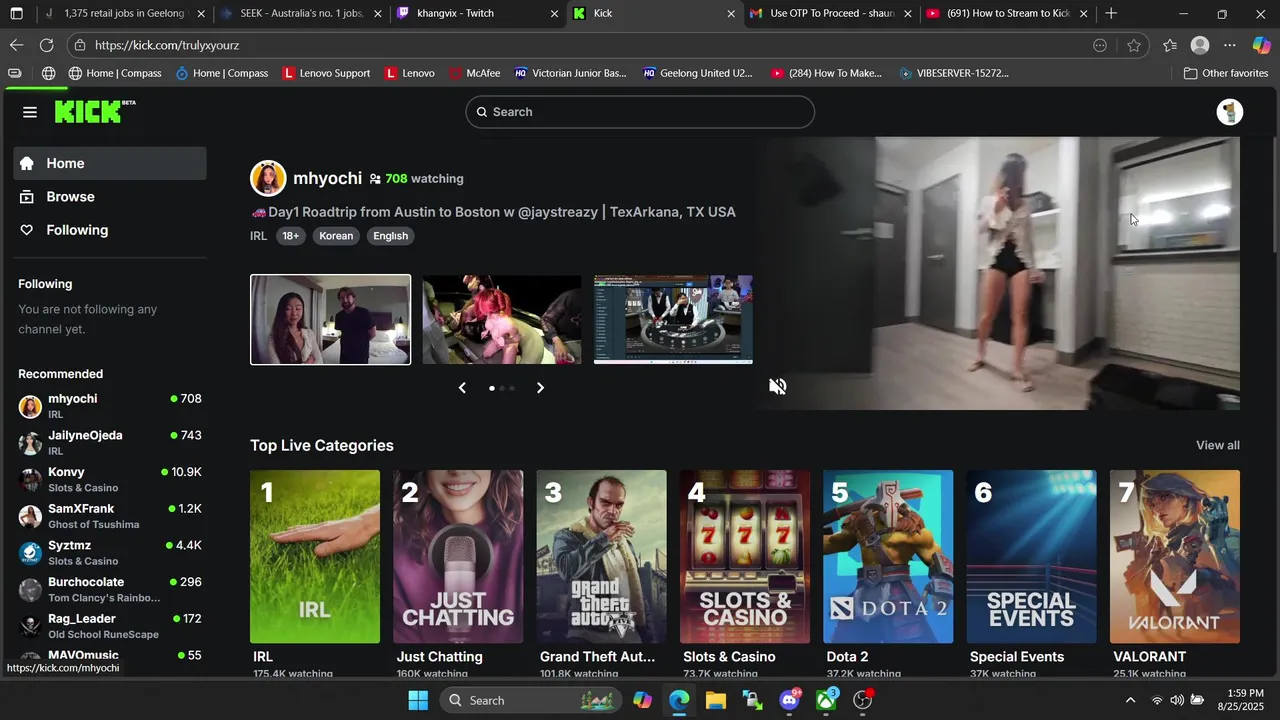
Task: Open mhyochi in the Recommended list
Action: (110, 406)
